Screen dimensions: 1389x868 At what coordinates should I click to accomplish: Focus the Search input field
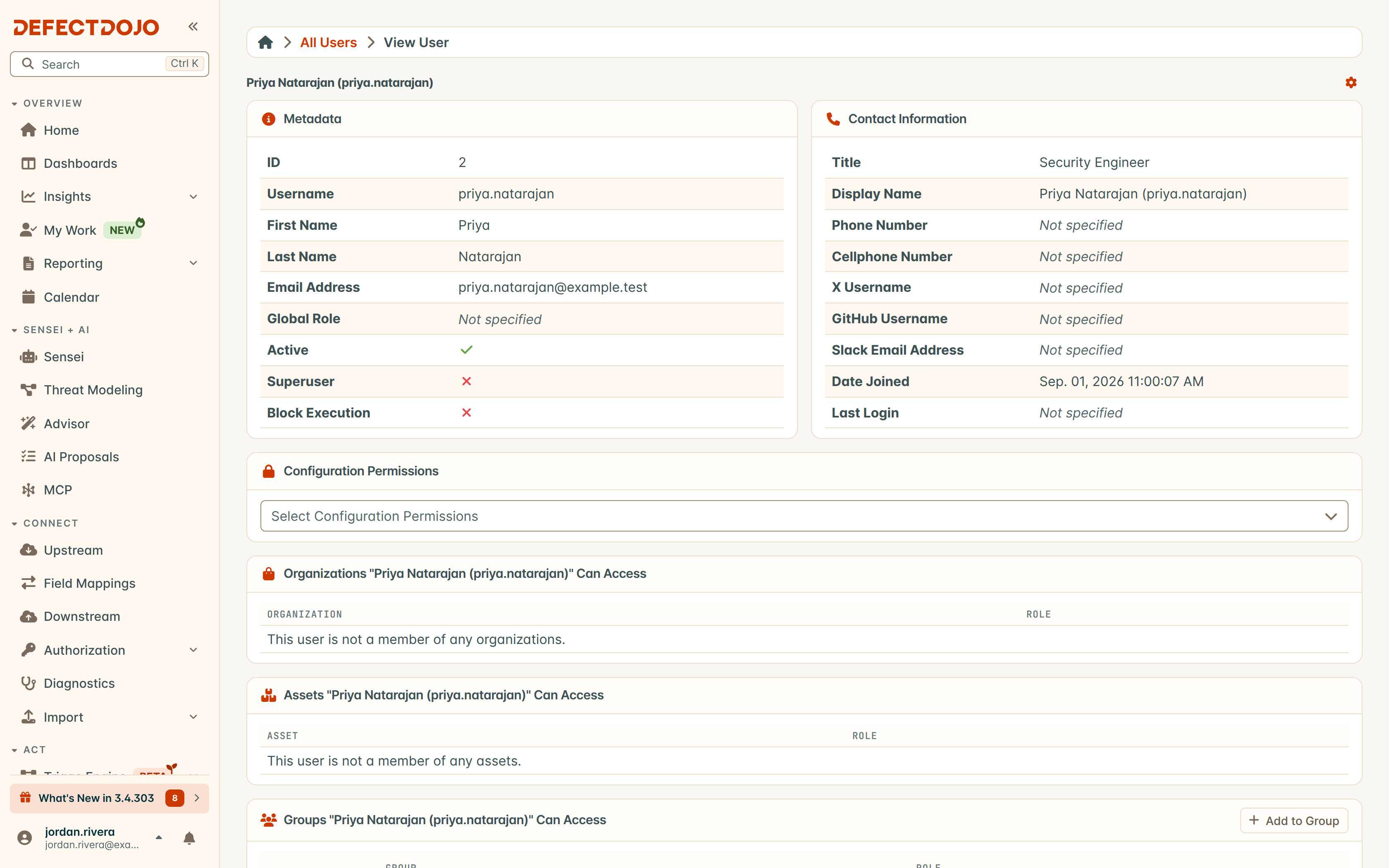109,64
